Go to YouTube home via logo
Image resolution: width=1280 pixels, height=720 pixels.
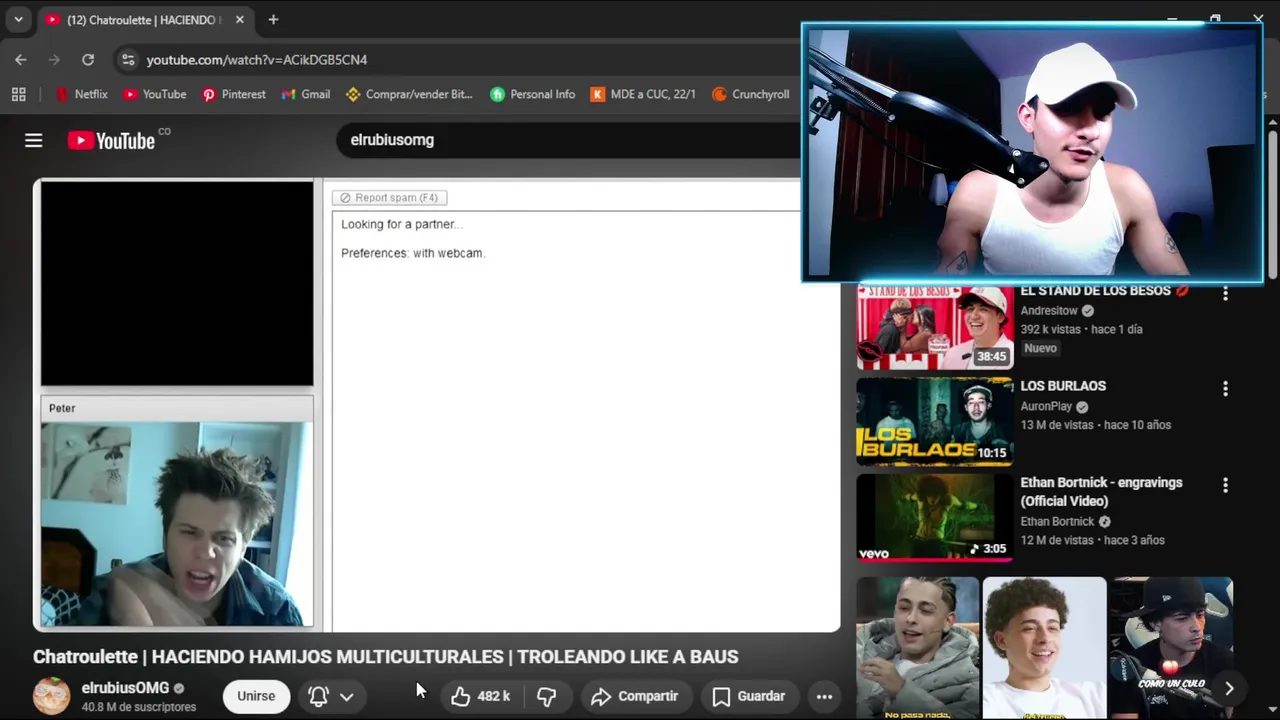111,141
